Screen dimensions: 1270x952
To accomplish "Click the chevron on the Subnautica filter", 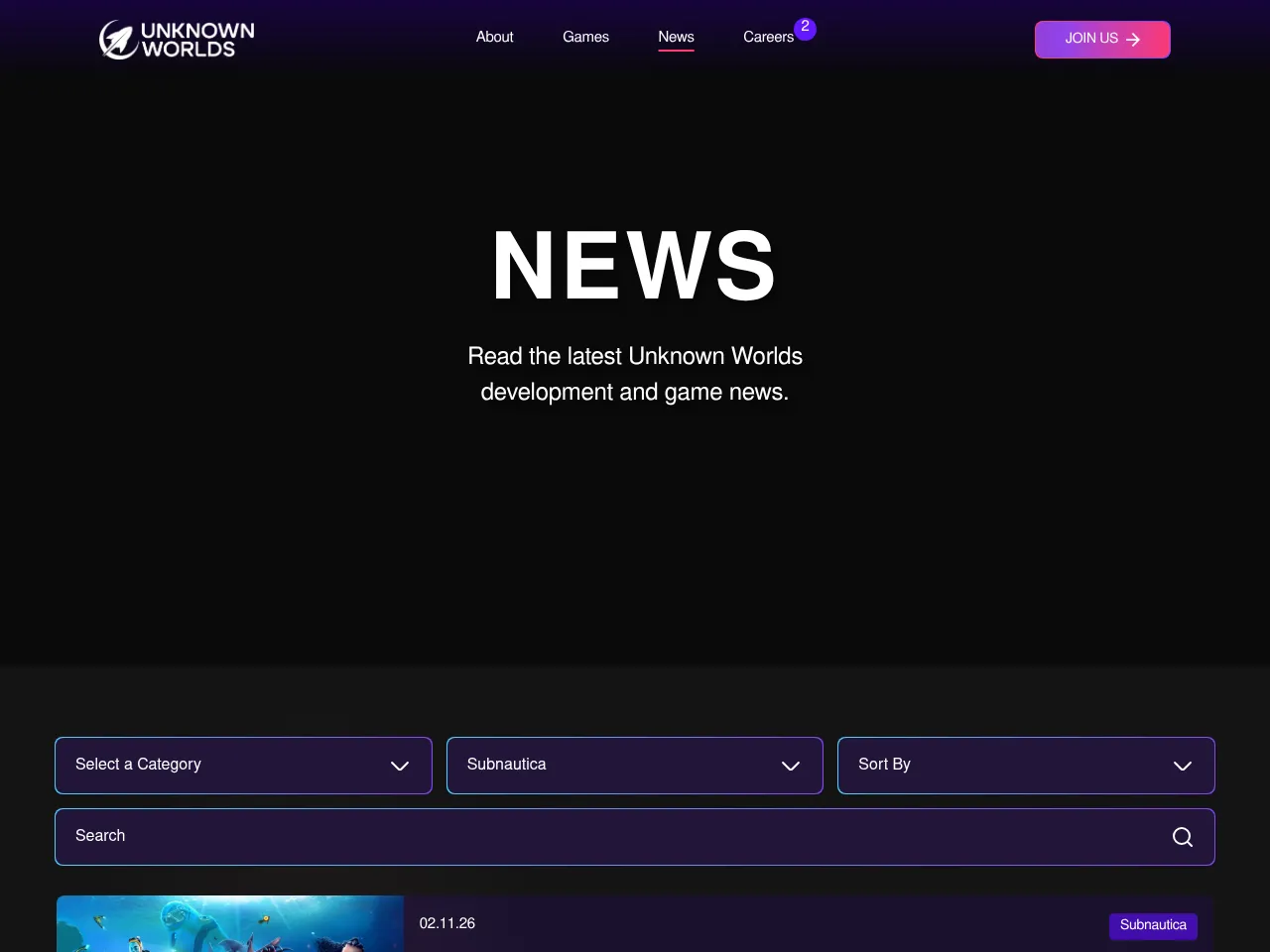I will pyautogui.click(x=791, y=766).
